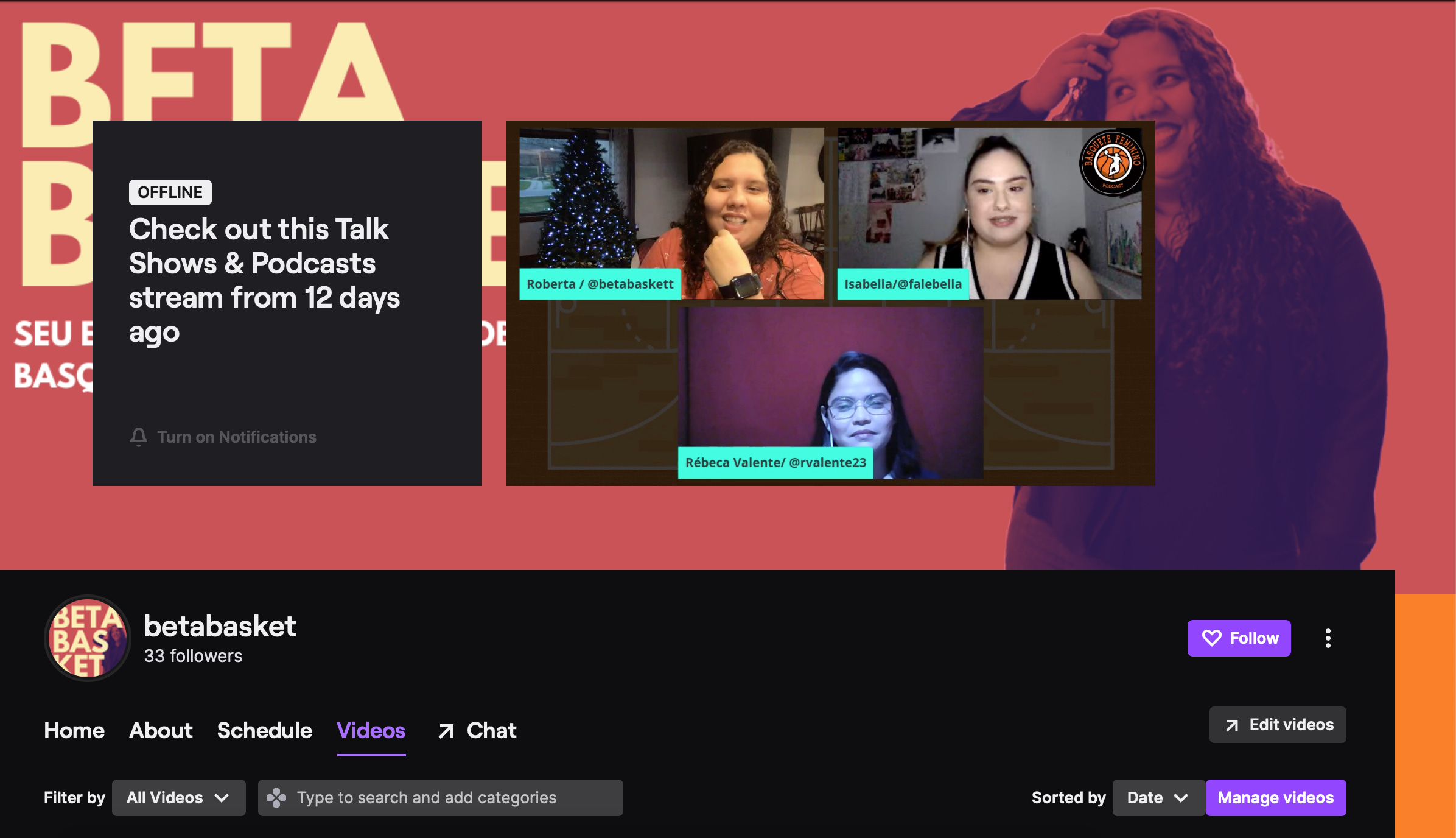
Task: Turn on Notifications for this channel
Action: (236, 437)
